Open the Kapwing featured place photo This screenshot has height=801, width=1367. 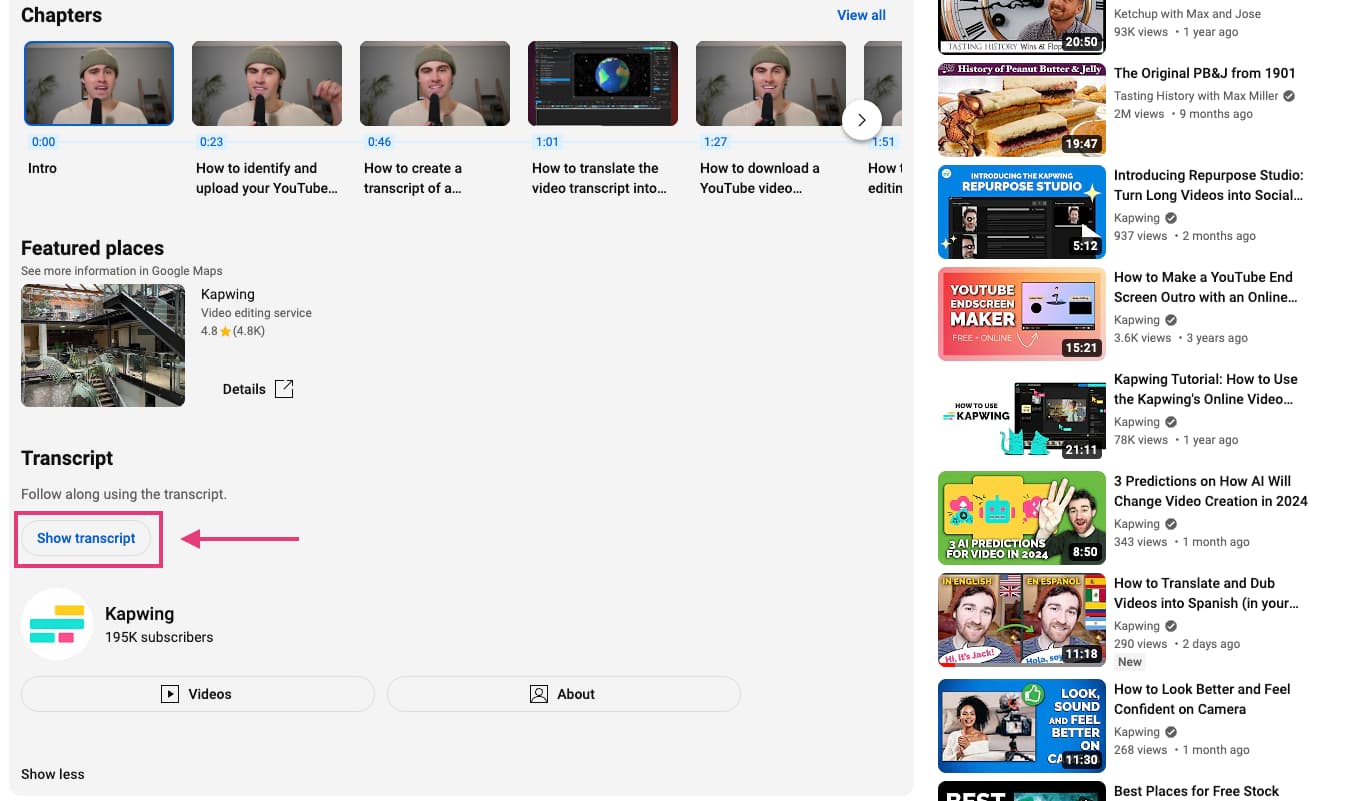103,345
